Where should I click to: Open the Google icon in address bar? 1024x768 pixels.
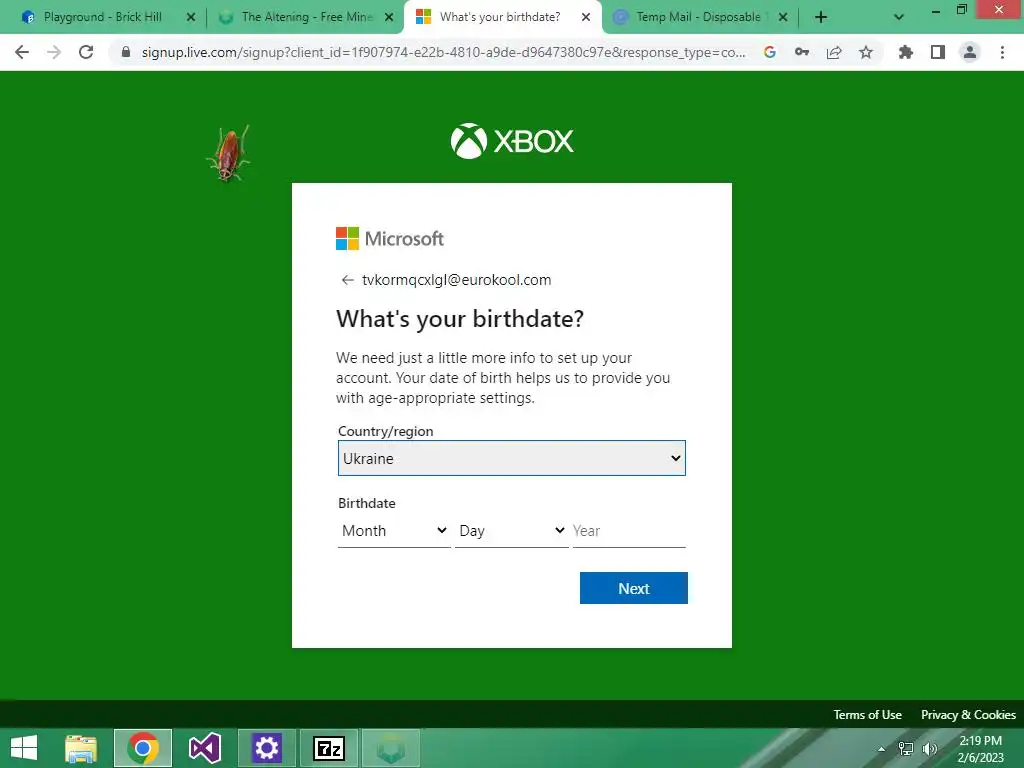(x=770, y=52)
